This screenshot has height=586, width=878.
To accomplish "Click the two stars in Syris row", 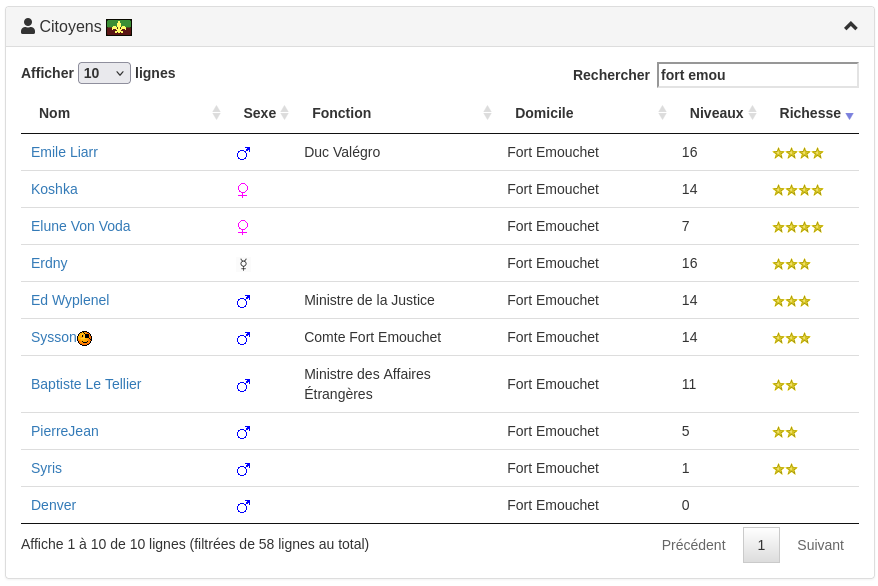I will pyautogui.click(x=784, y=469).
